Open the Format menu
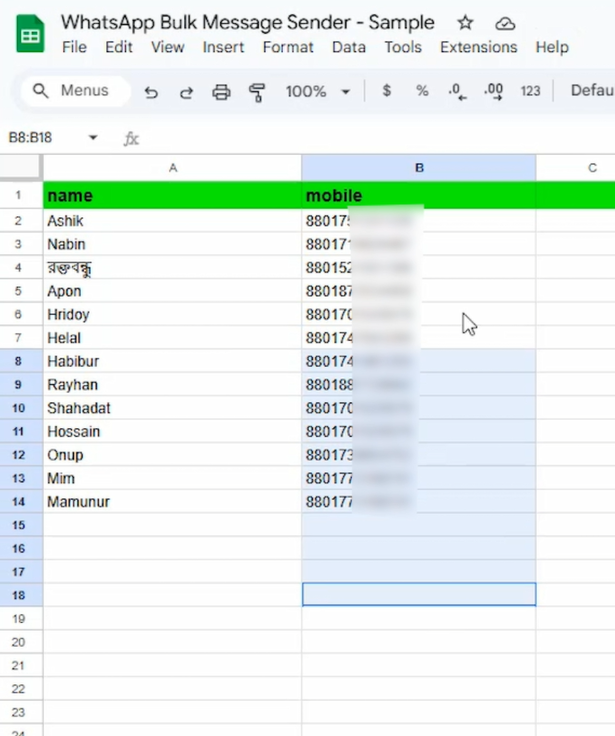Image resolution: width=615 pixels, height=736 pixels. 288,47
